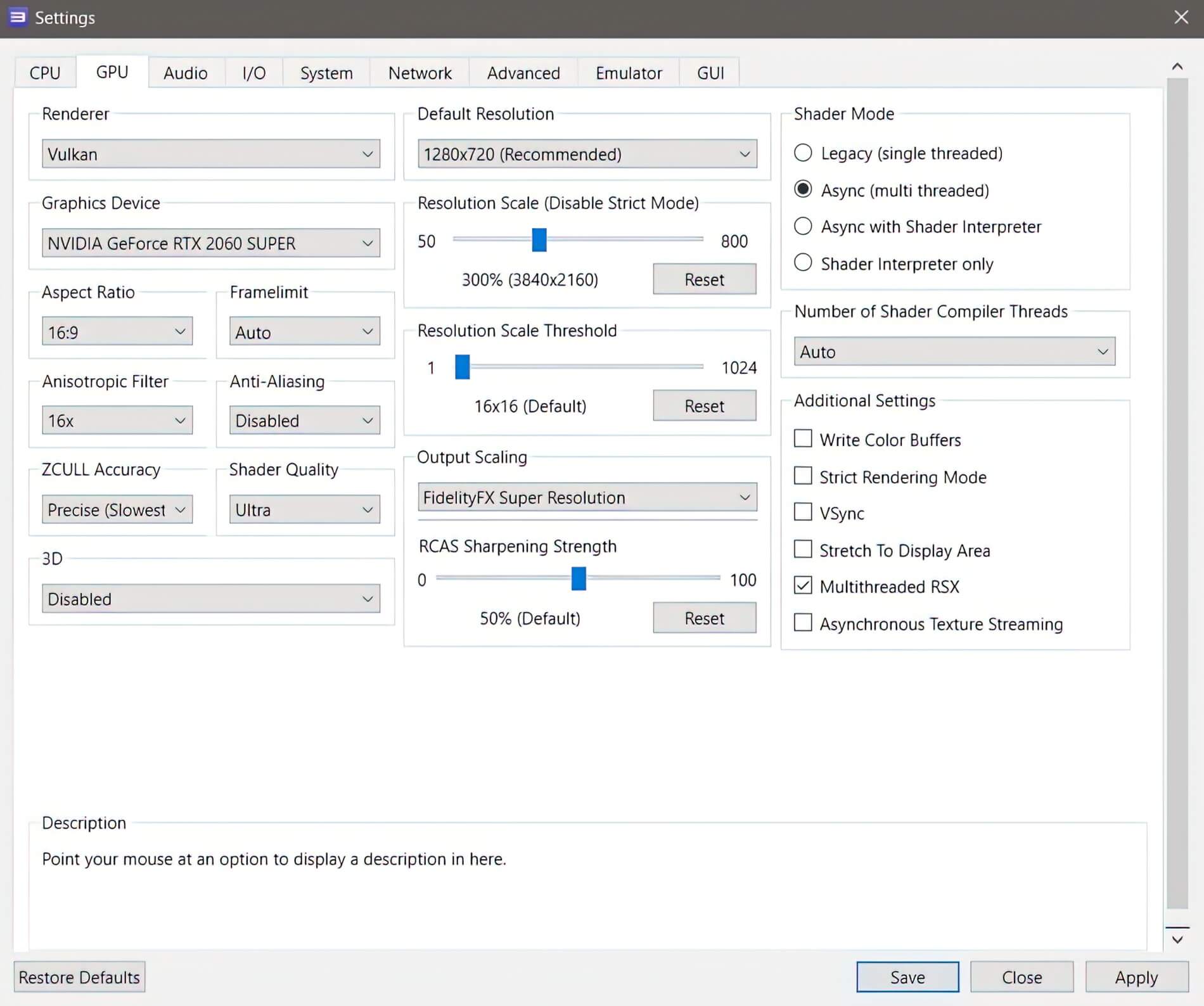Click the Save button

[907, 977]
